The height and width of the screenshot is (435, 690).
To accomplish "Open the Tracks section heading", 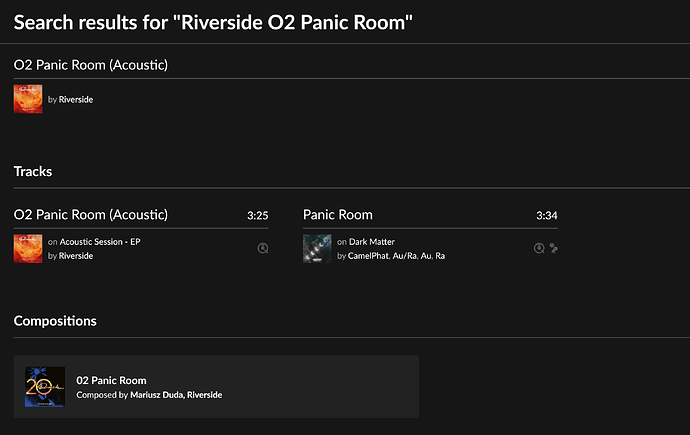I will point(33,172).
